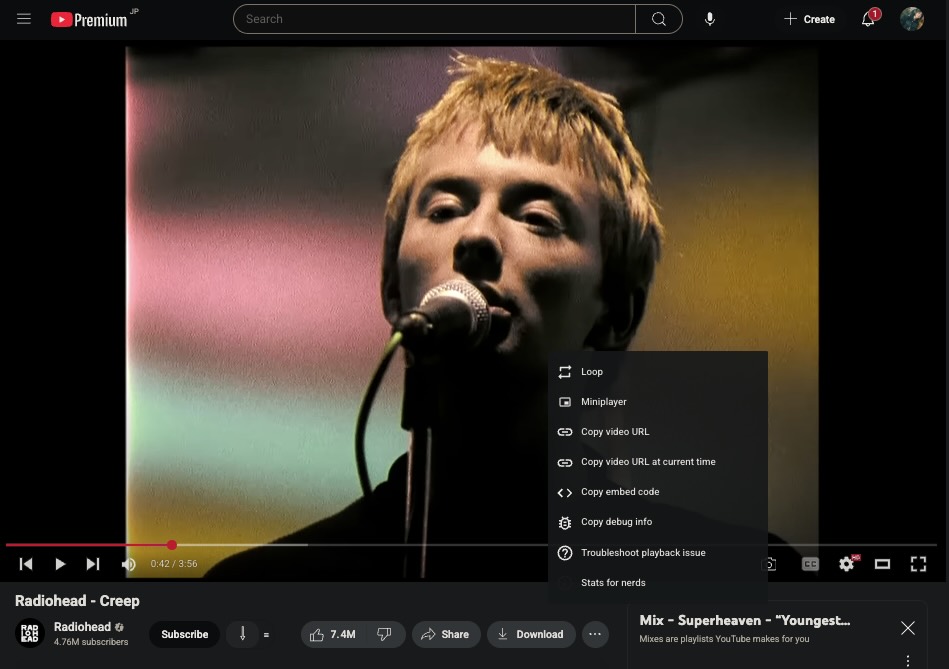Switch to theater mode
The image size is (949, 669).
(x=882, y=564)
